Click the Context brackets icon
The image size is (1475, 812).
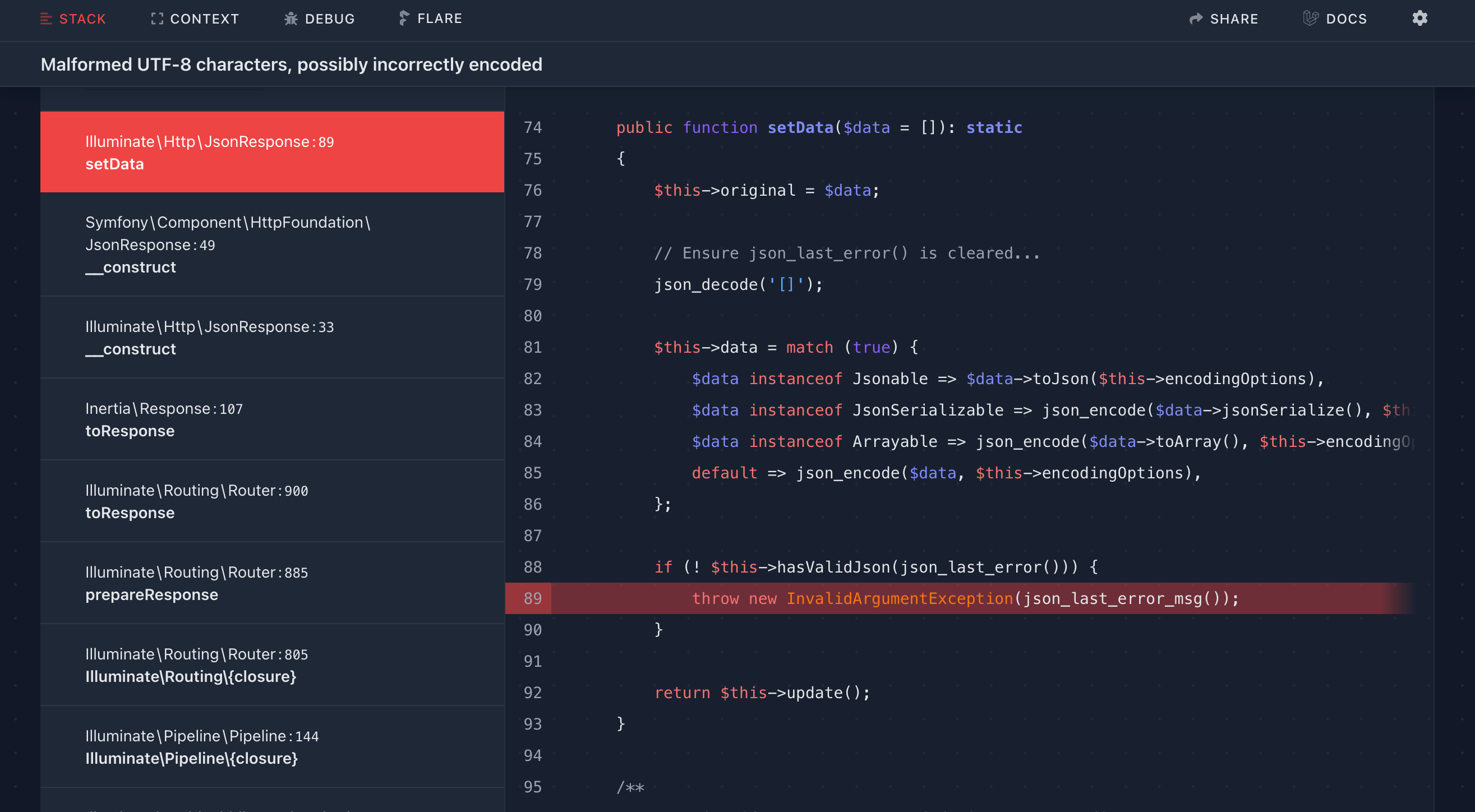coord(157,19)
